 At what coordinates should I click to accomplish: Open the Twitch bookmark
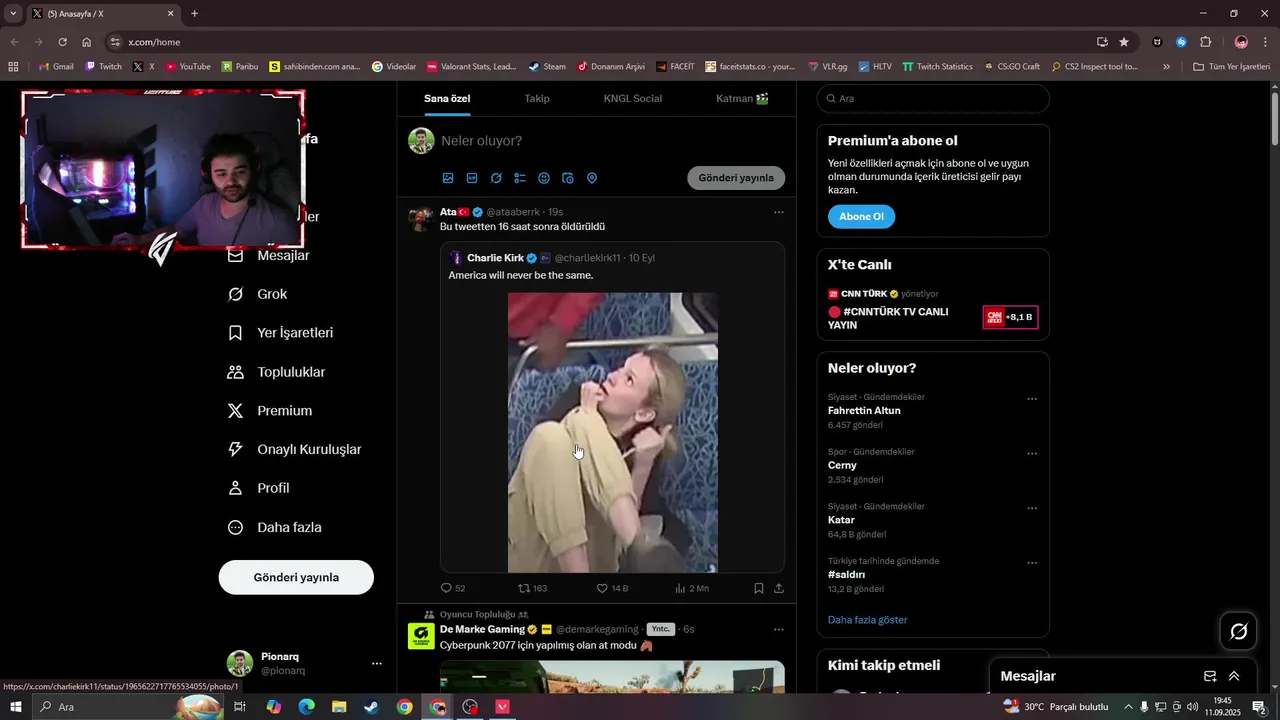(x=103, y=66)
